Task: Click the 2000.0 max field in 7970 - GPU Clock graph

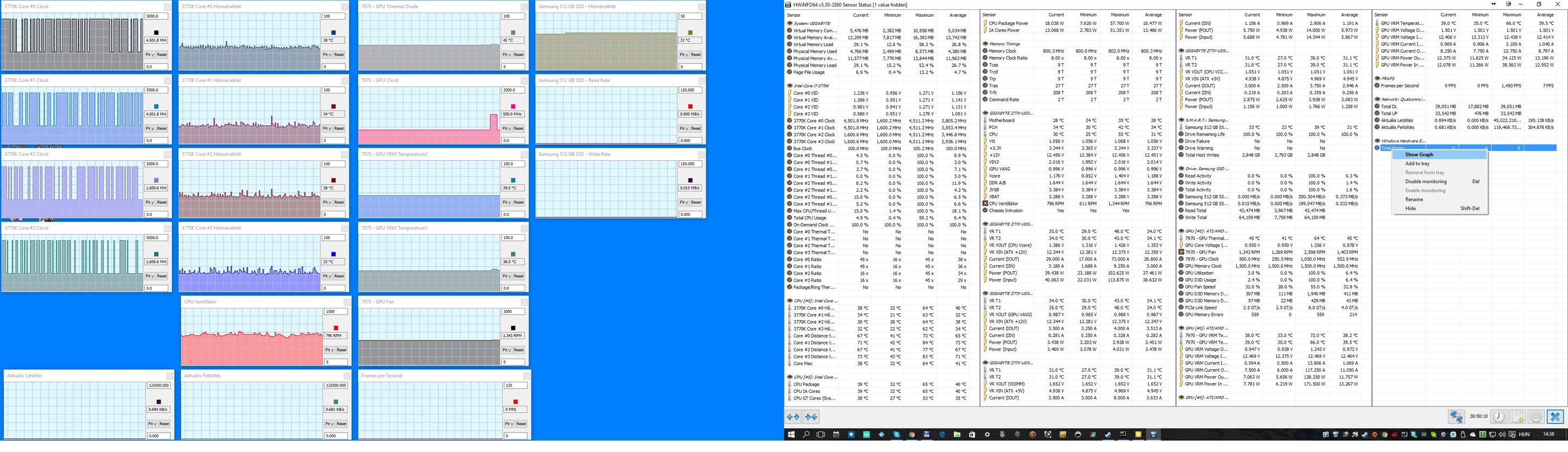Action: point(513,90)
